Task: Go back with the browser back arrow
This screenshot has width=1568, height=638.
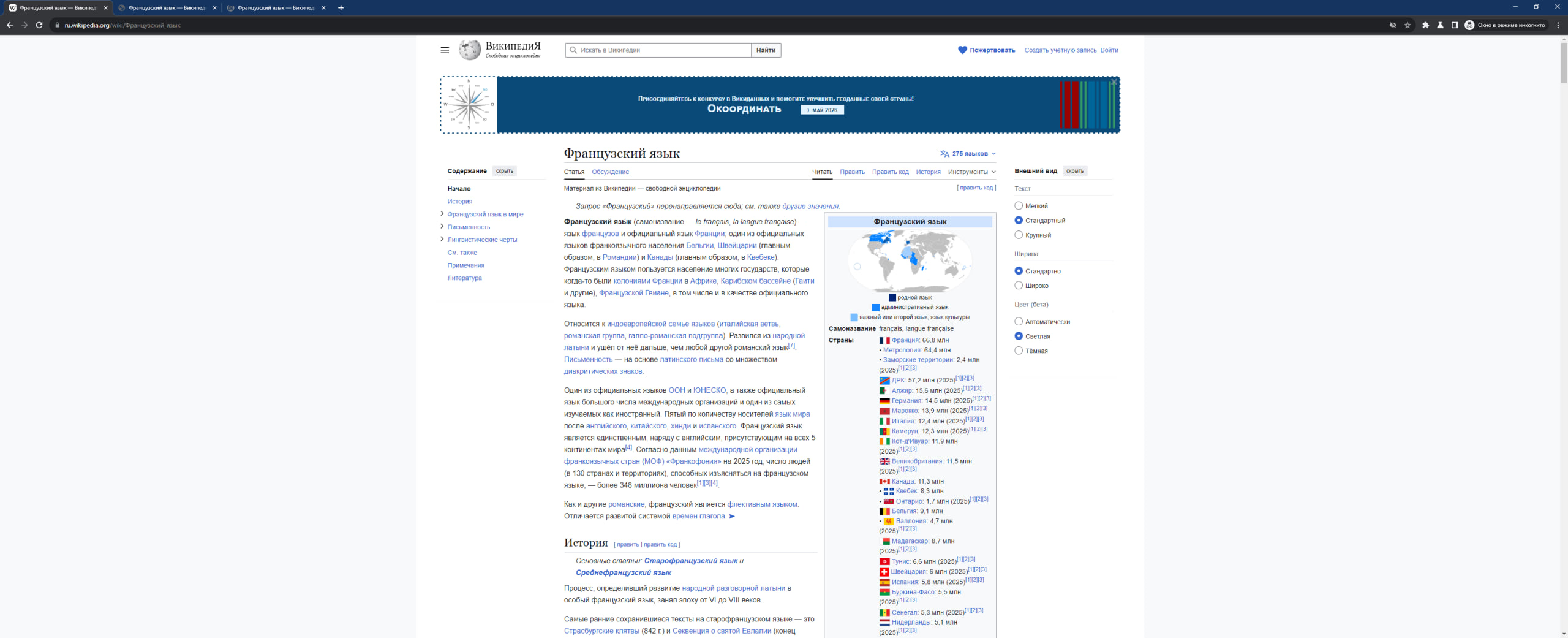Action: (10, 25)
